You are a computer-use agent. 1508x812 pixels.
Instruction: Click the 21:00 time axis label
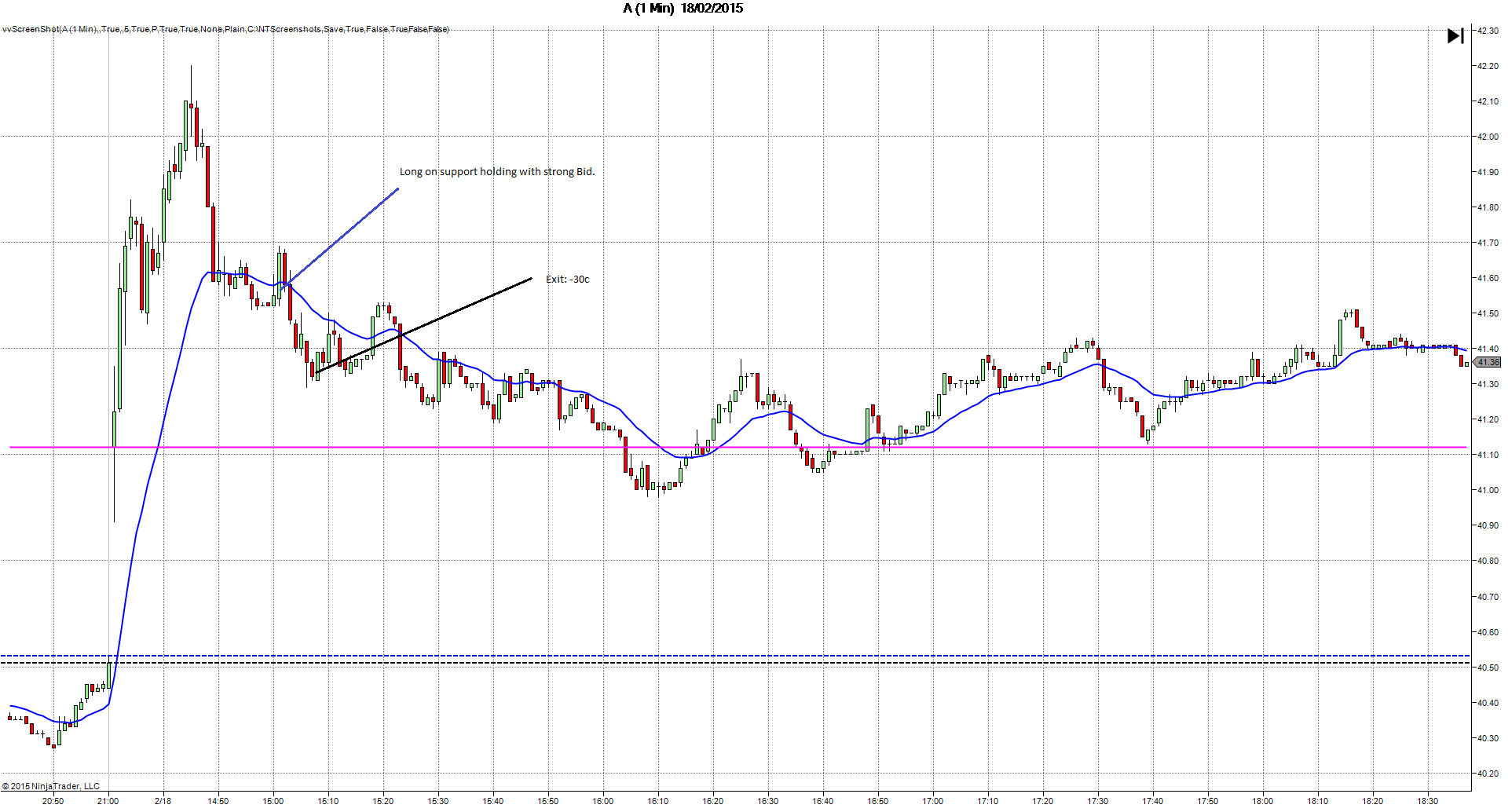[x=108, y=801]
